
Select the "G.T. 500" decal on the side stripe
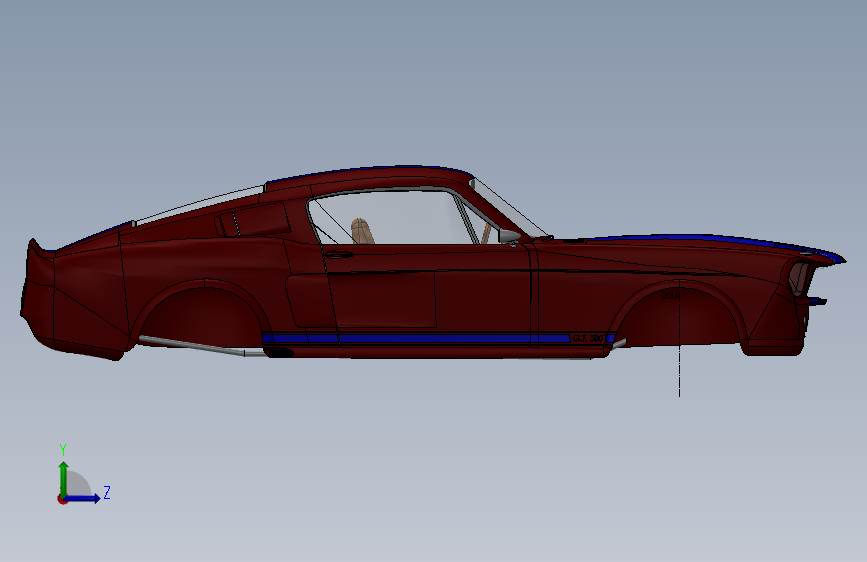coord(587,338)
